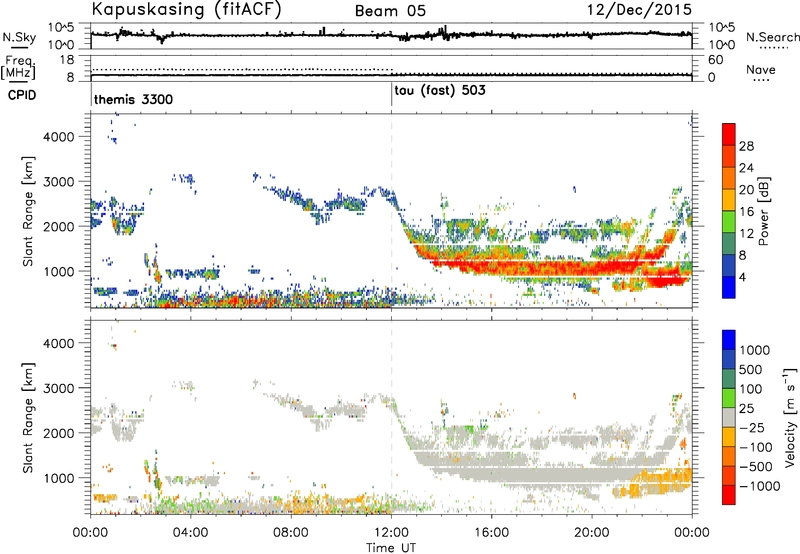Click the 'themis 3300' CPID text

(133, 99)
